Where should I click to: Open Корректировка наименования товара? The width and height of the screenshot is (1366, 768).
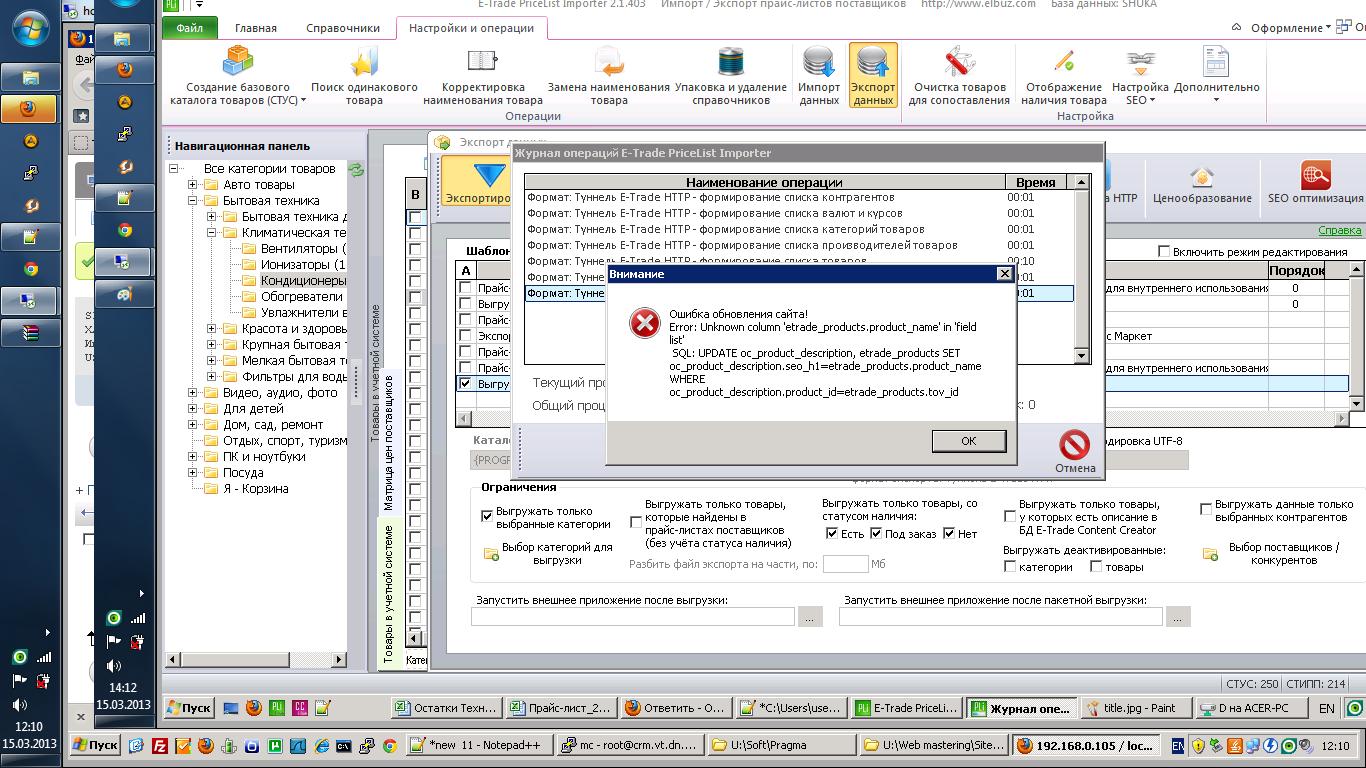tap(482, 76)
